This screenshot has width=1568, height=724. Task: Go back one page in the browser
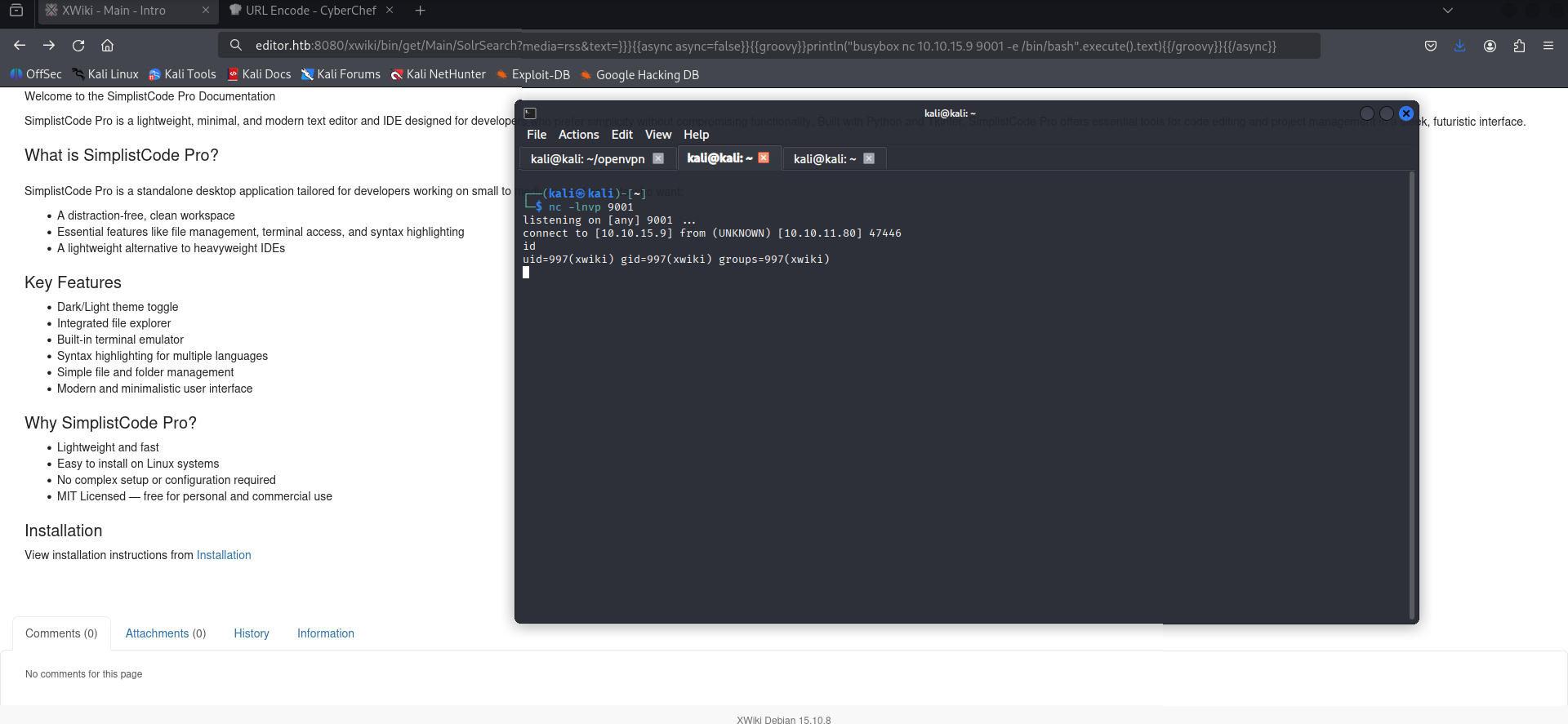[20, 46]
